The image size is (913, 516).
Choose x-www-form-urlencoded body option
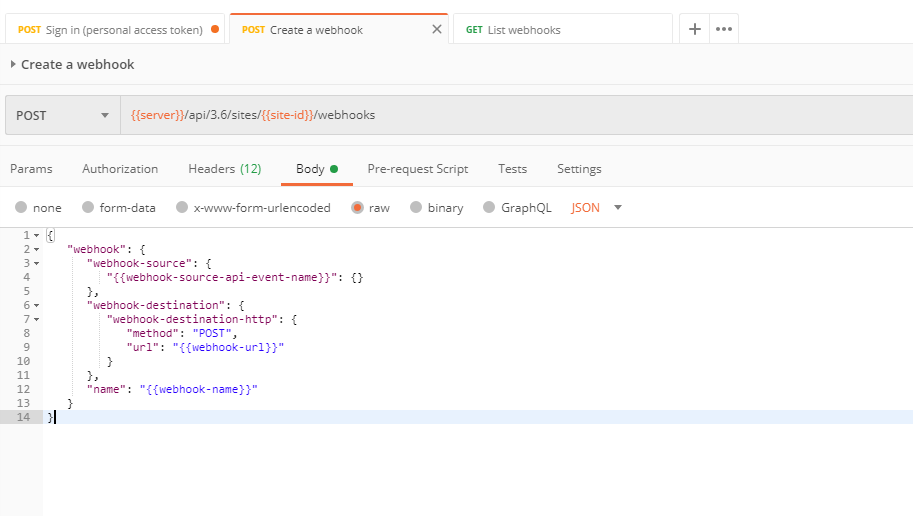pyautogui.click(x=182, y=208)
